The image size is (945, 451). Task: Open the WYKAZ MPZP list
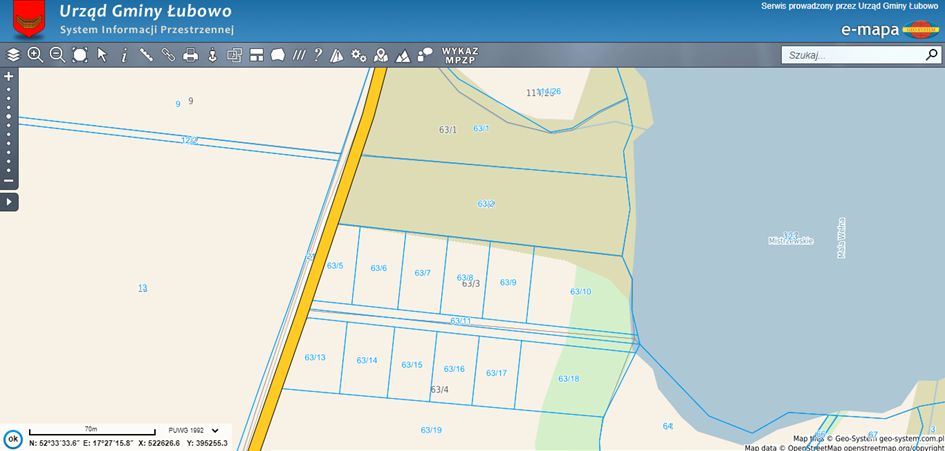coord(460,55)
